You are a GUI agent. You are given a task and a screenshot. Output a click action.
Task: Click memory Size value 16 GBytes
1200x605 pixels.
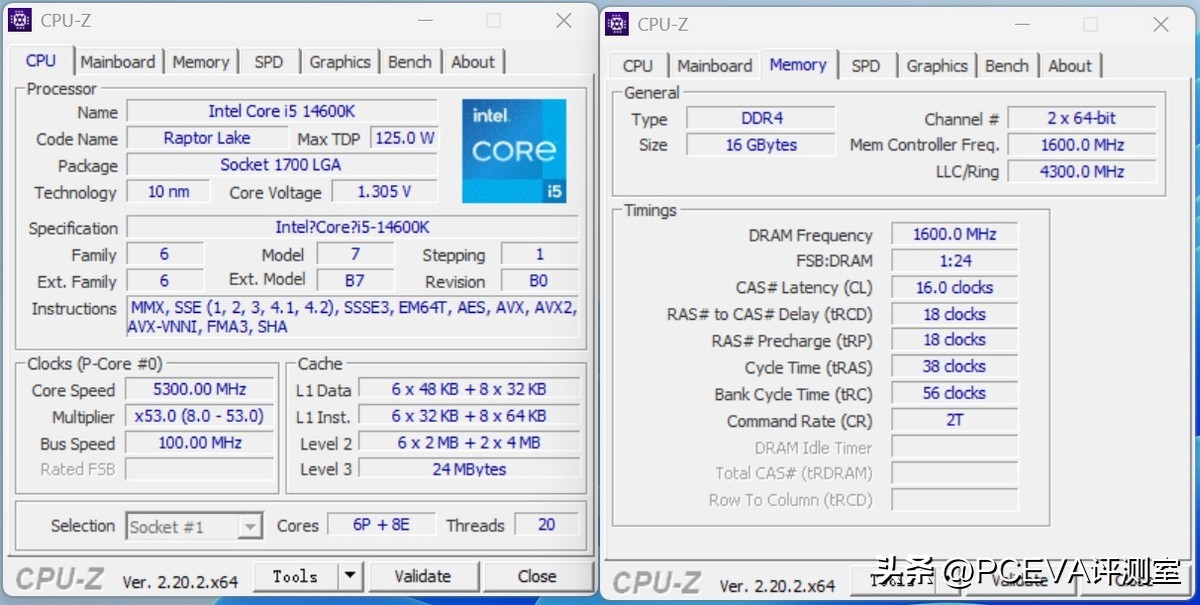tap(761, 145)
